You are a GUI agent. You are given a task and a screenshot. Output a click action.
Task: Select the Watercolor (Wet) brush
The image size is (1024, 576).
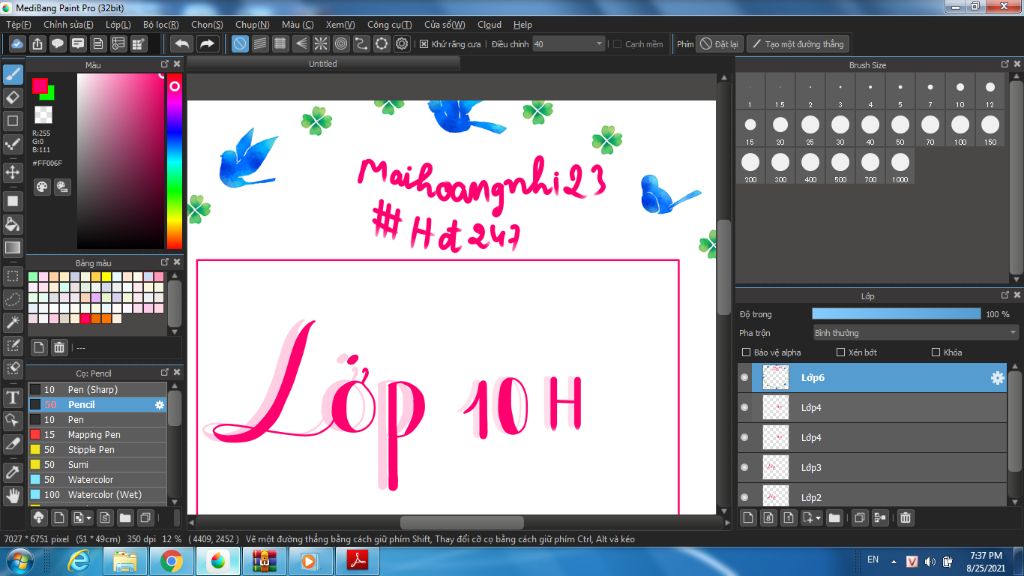coord(97,494)
